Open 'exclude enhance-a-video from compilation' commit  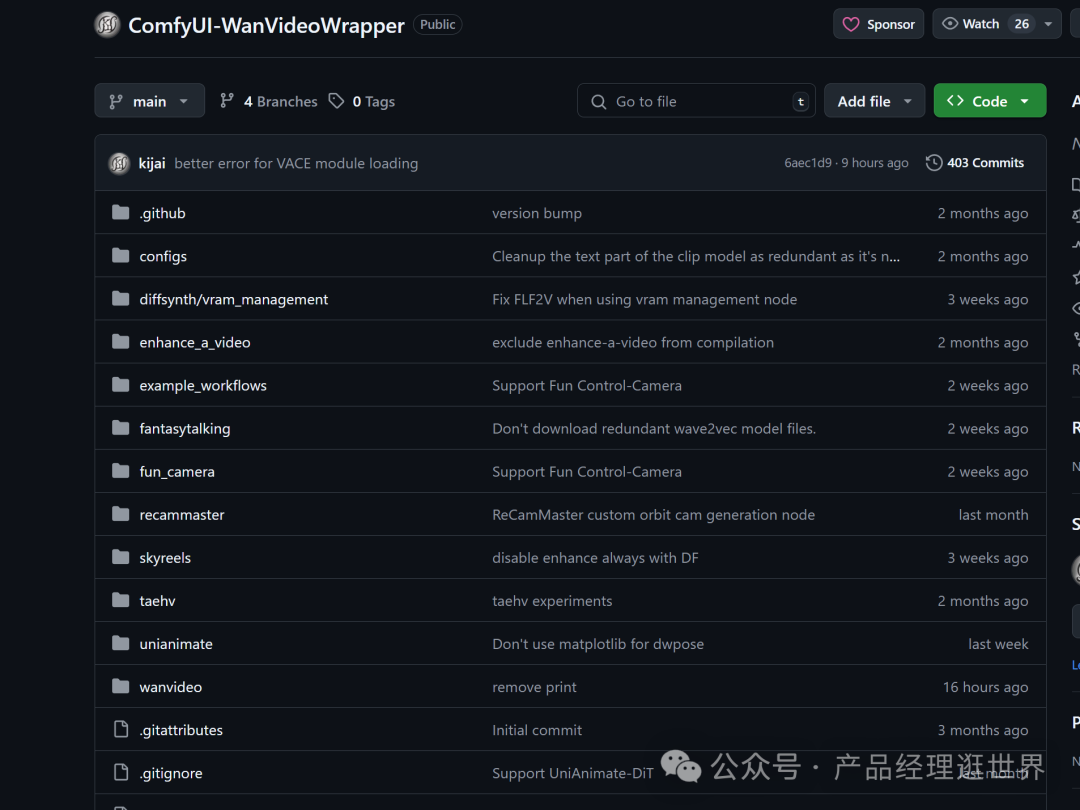click(x=633, y=342)
